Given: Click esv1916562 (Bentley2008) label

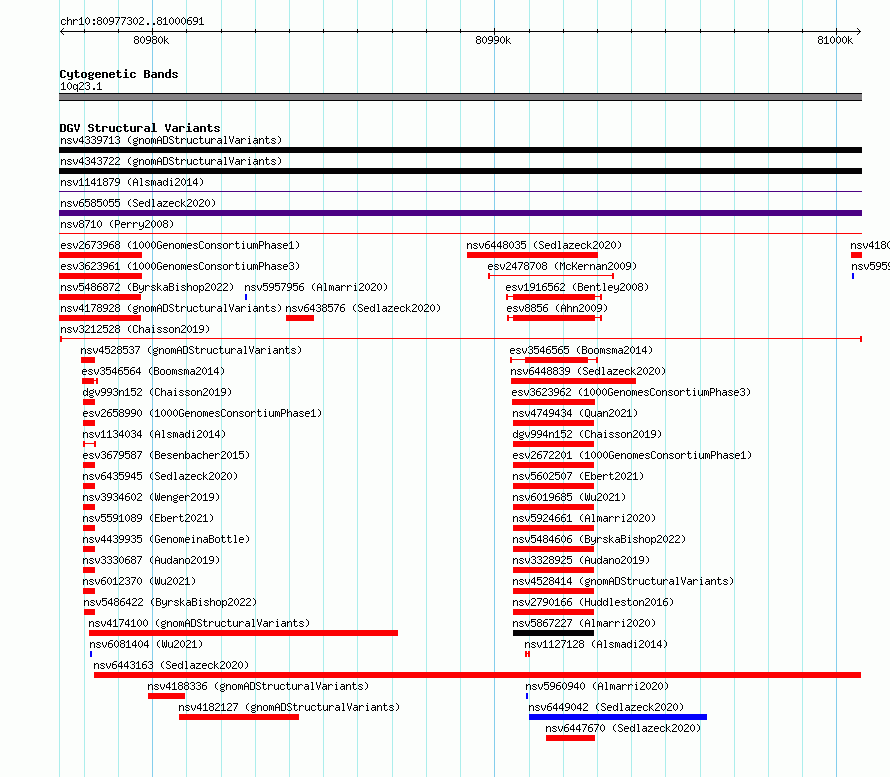Looking at the screenshot, I should [577, 287].
